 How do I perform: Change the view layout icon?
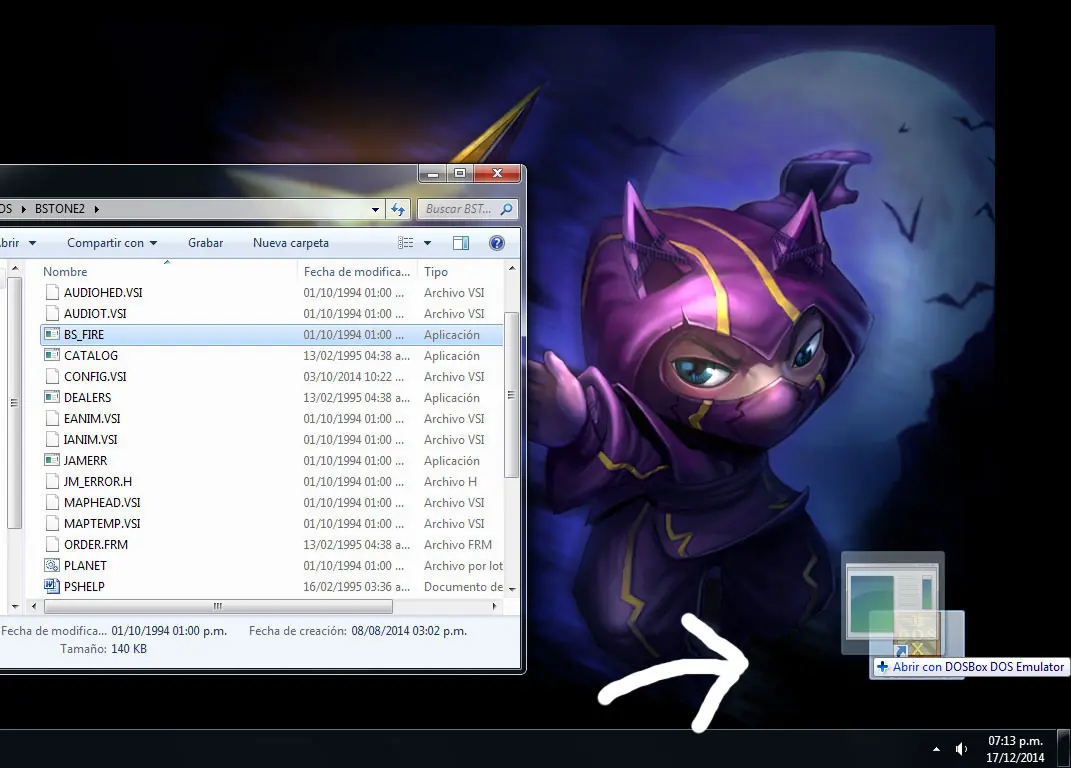click(x=406, y=243)
